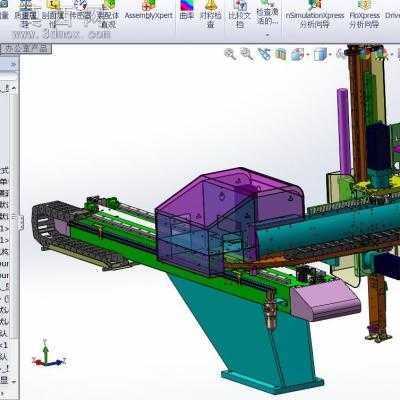
Task: Start the SimulationXpress analysis wizard
Action: click(x=315, y=13)
